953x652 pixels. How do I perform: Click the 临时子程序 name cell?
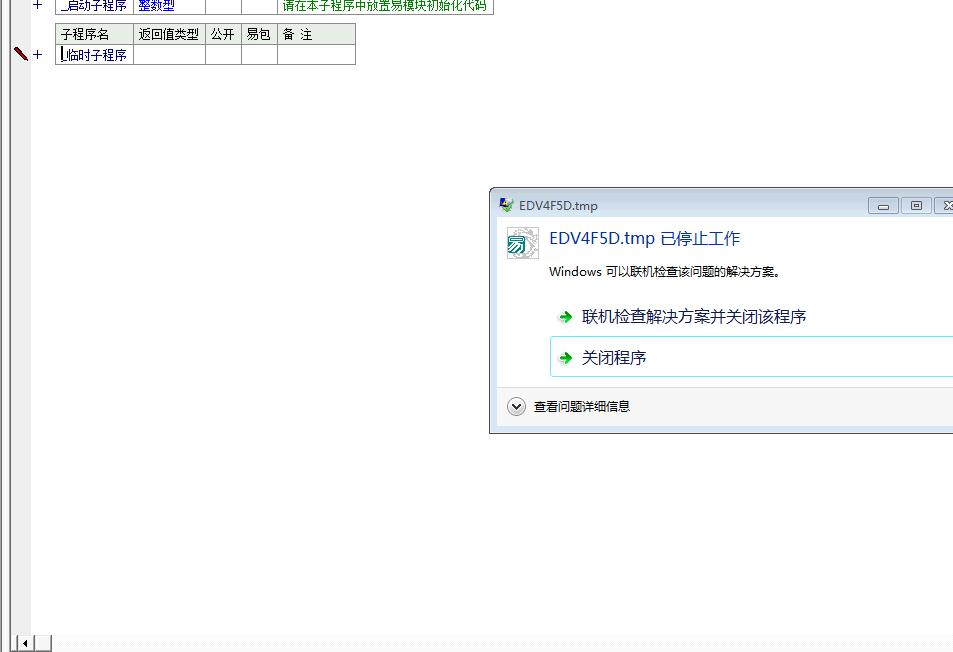pyautogui.click(x=95, y=55)
